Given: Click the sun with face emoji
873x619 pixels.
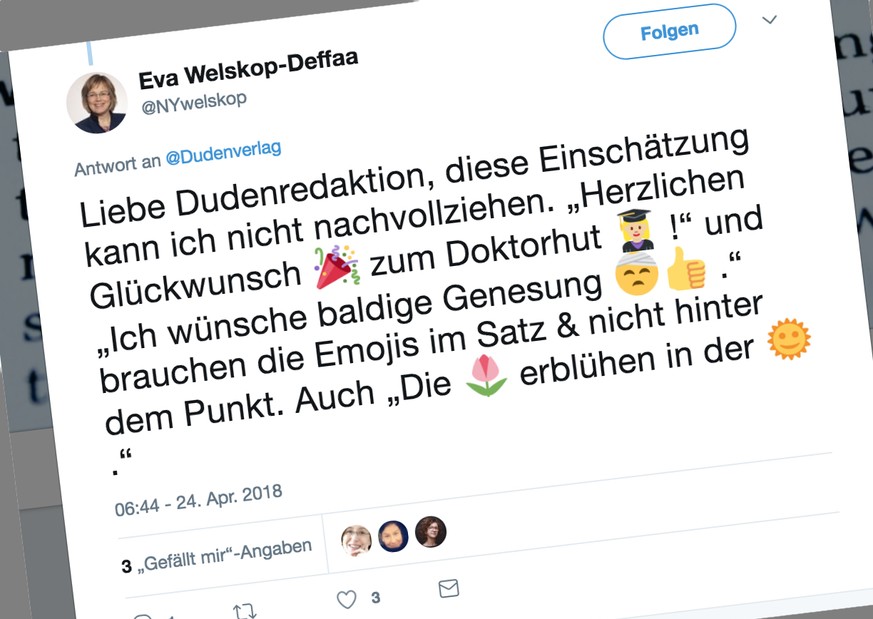Looking at the screenshot, I should click(x=789, y=338).
